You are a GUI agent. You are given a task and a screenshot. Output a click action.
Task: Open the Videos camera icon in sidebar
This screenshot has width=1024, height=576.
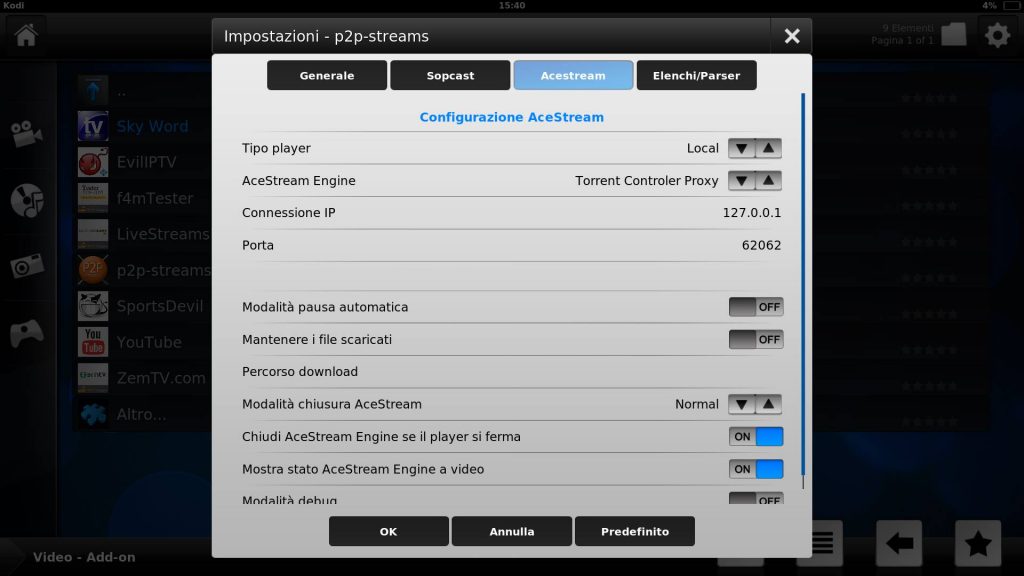[x=27, y=133]
